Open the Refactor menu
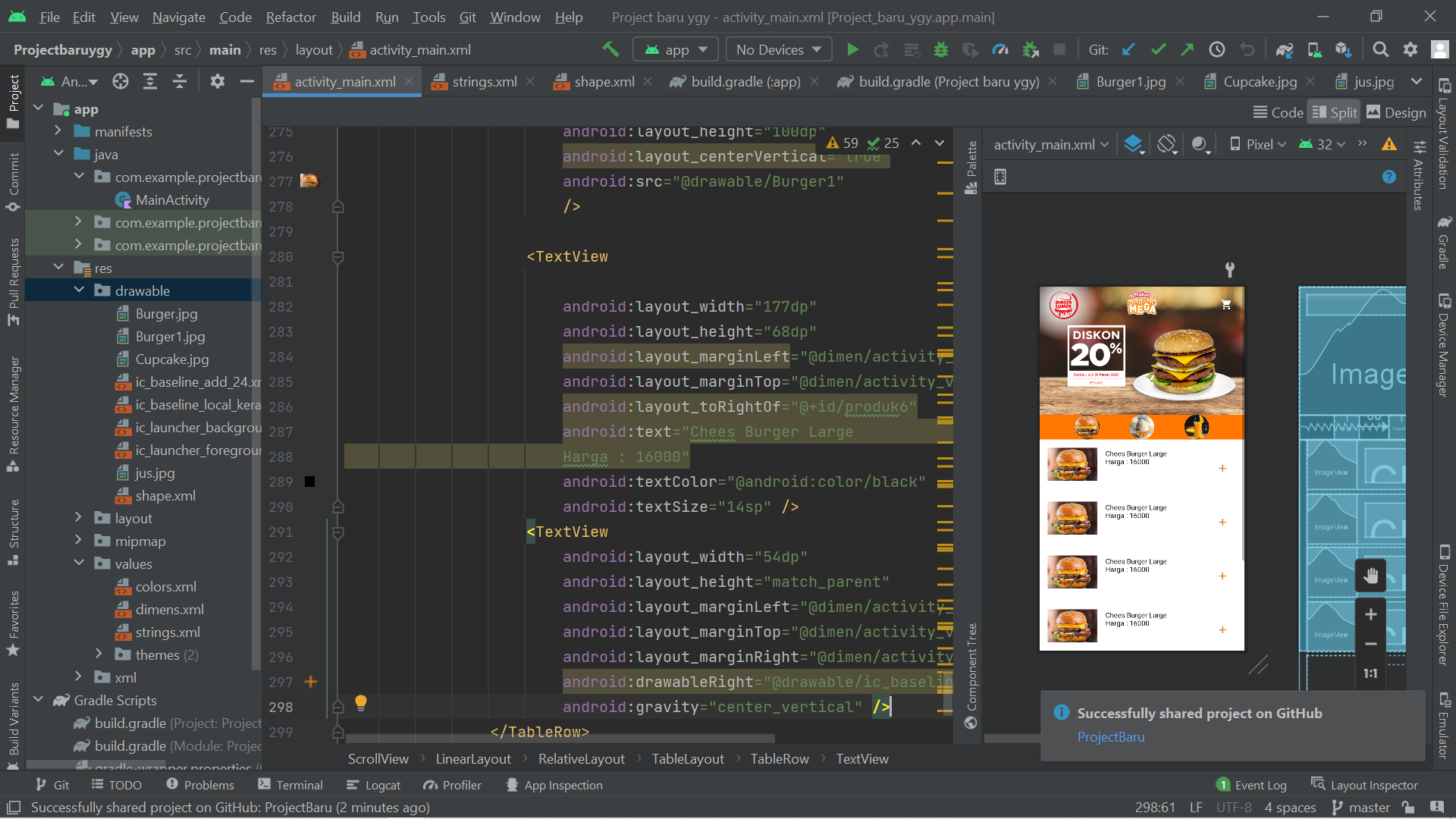1456x819 pixels. click(x=290, y=17)
